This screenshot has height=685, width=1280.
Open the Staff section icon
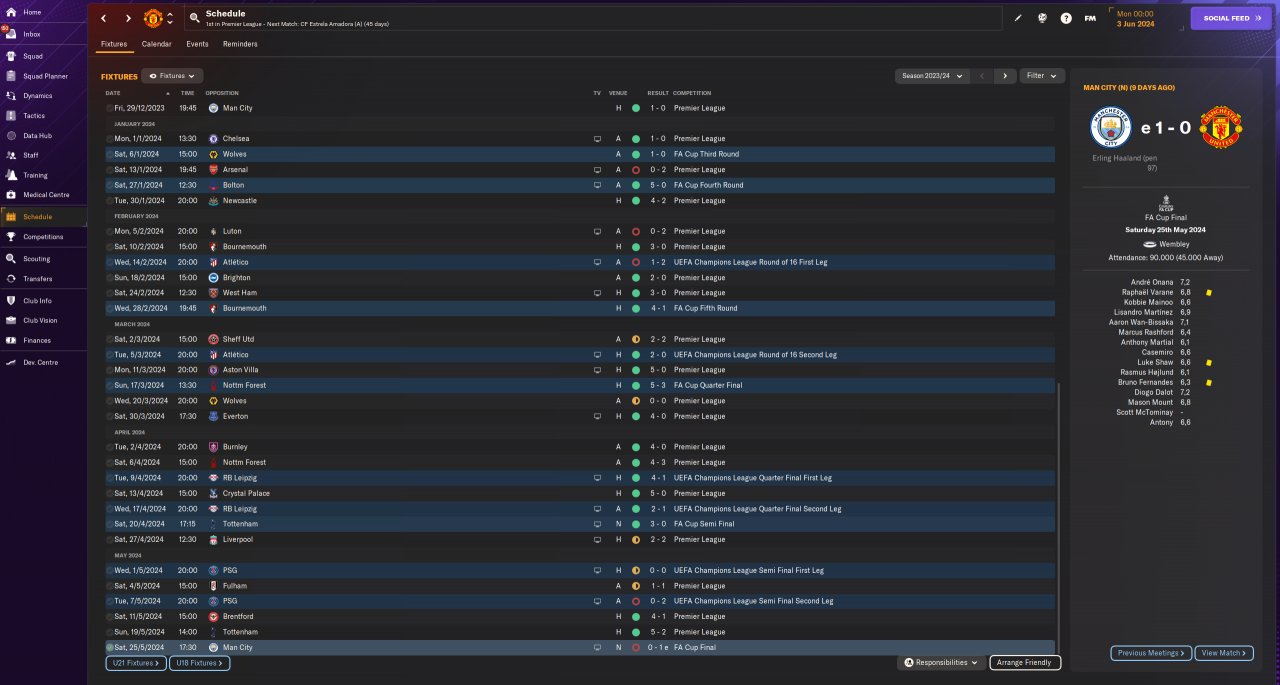pyautogui.click(x=10, y=155)
